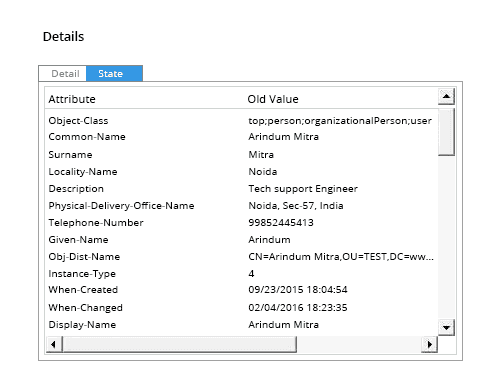The width and height of the screenshot is (500, 390).
Task: Select the Obj-Dist-Name attribute
Action: 84,257
